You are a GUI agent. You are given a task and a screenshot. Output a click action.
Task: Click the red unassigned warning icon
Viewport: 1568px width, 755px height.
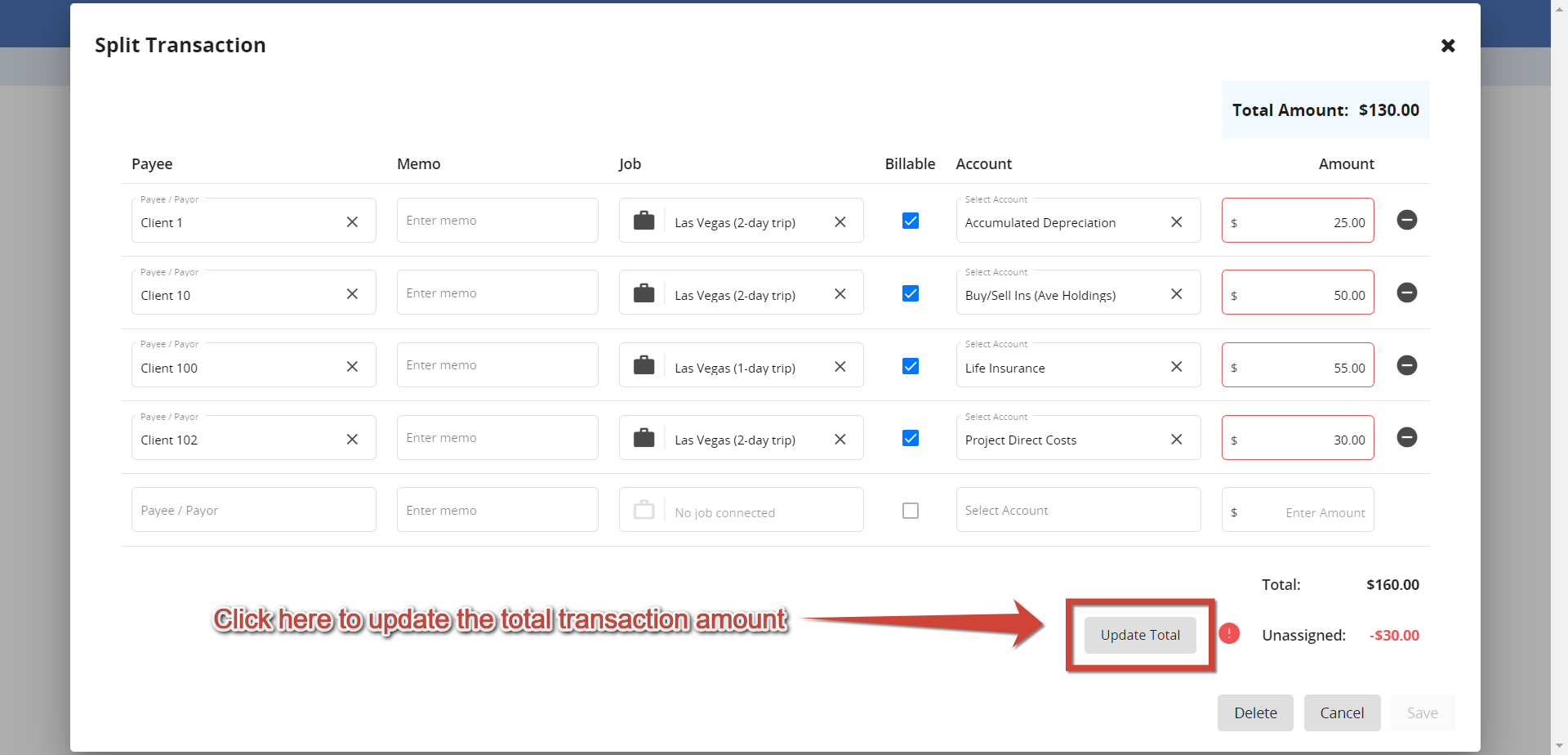point(1229,633)
